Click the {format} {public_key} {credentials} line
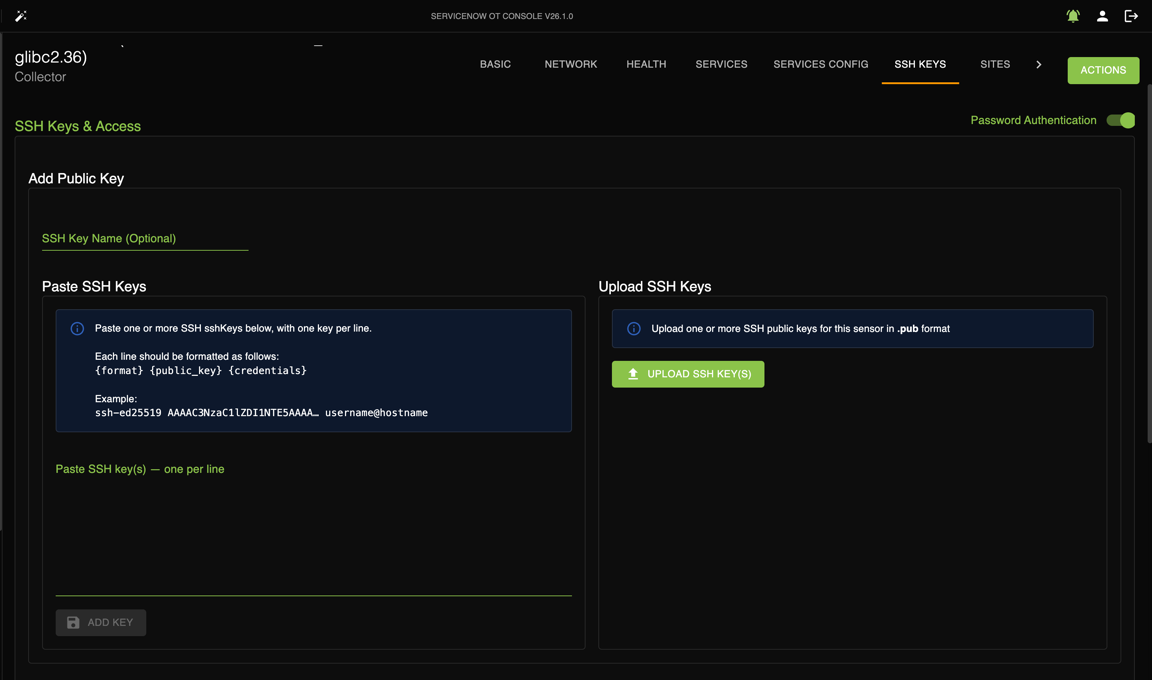Image resolution: width=1152 pixels, height=680 pixels. pyautogui.click(x=201, y=370)
